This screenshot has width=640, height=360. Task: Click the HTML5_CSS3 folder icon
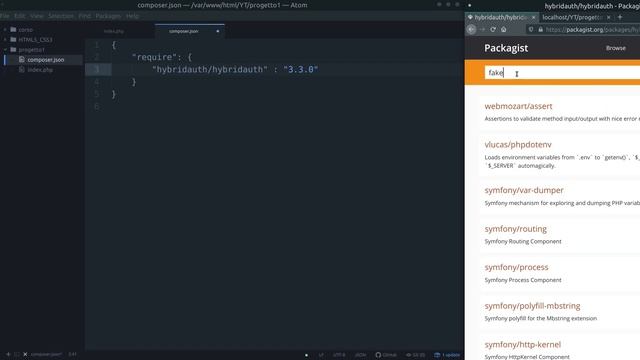(13, 40)
